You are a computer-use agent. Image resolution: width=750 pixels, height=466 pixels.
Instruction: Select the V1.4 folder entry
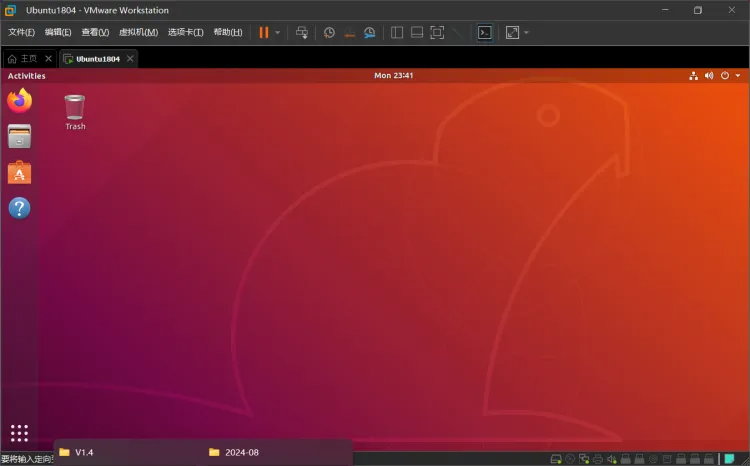77,452
